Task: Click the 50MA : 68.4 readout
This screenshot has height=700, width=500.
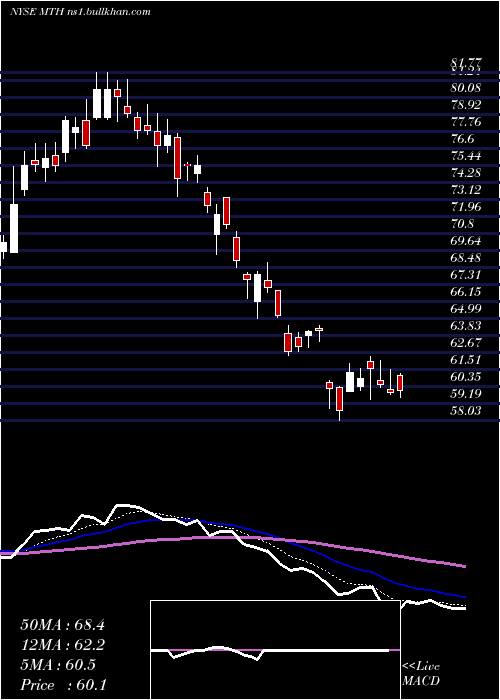Action: pos(62,625)
